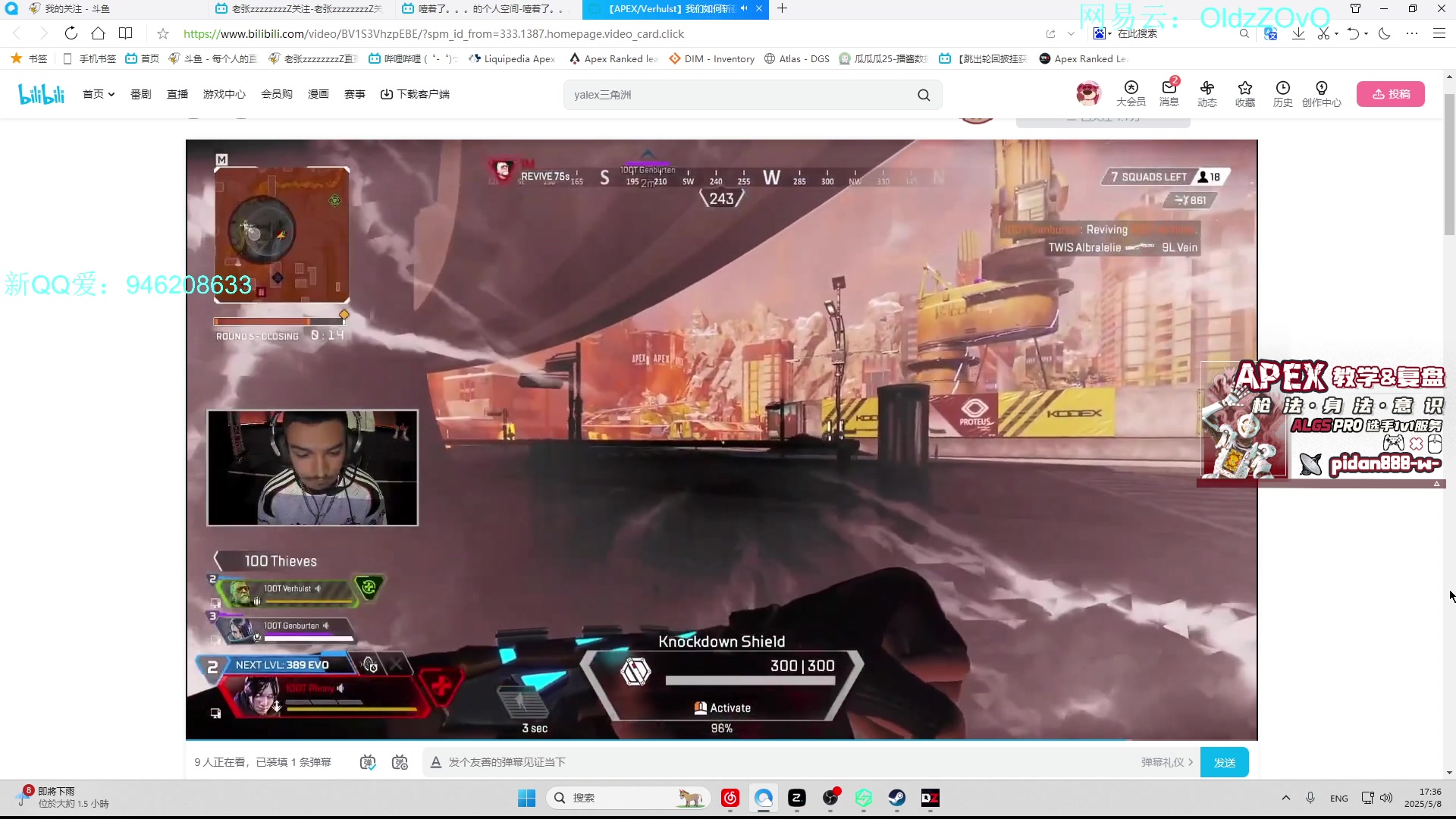Switch to the 老张zzzzzzzzzZ关注 tab
1456x819 pixels.
(301, 9)
